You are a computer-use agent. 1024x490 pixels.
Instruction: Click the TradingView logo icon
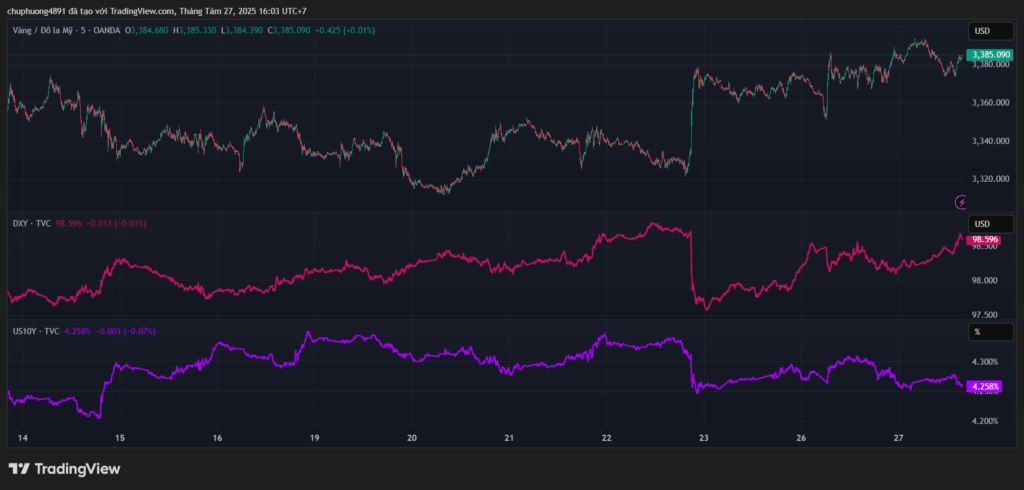click(x=19, y=468)
